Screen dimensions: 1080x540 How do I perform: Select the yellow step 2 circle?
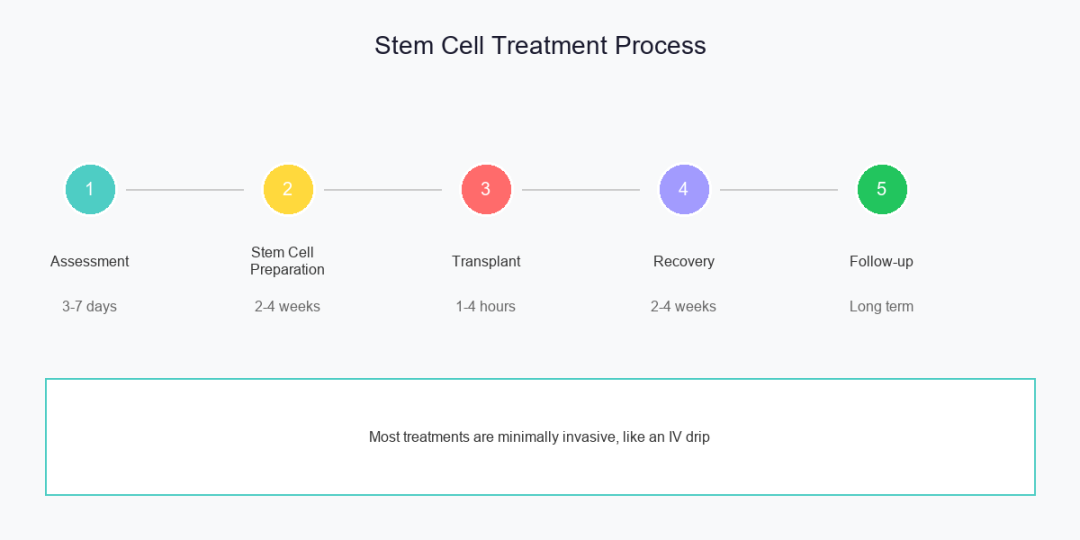point(288,189)
